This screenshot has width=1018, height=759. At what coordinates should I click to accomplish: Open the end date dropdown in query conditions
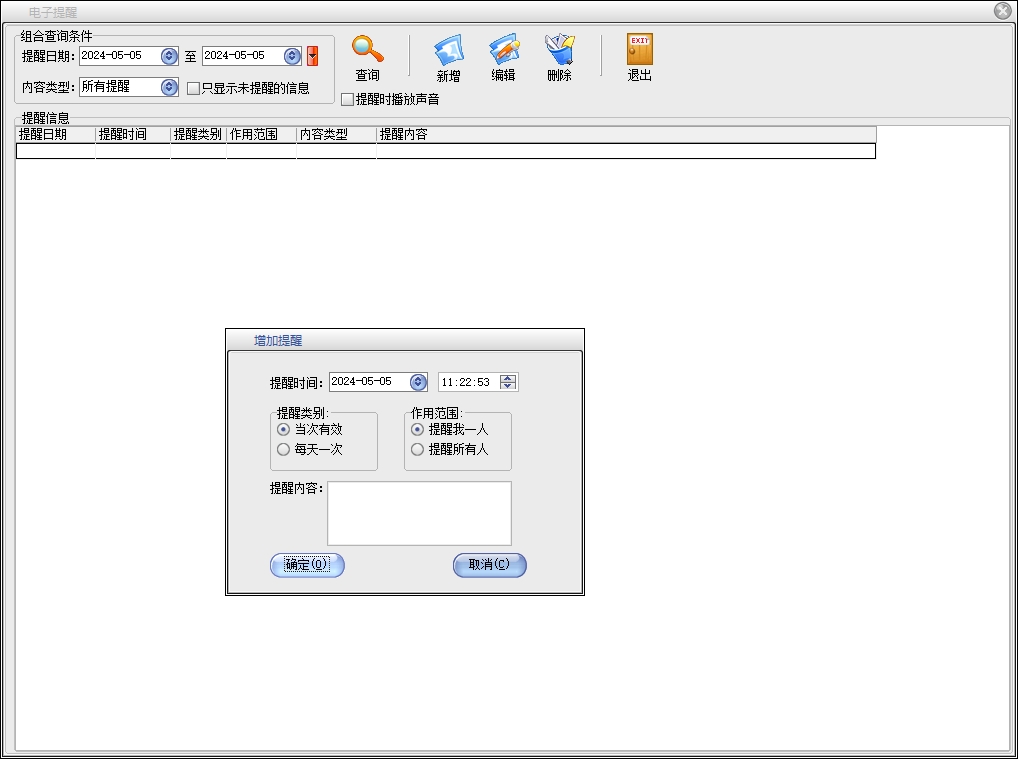click(x=292, y=56)
